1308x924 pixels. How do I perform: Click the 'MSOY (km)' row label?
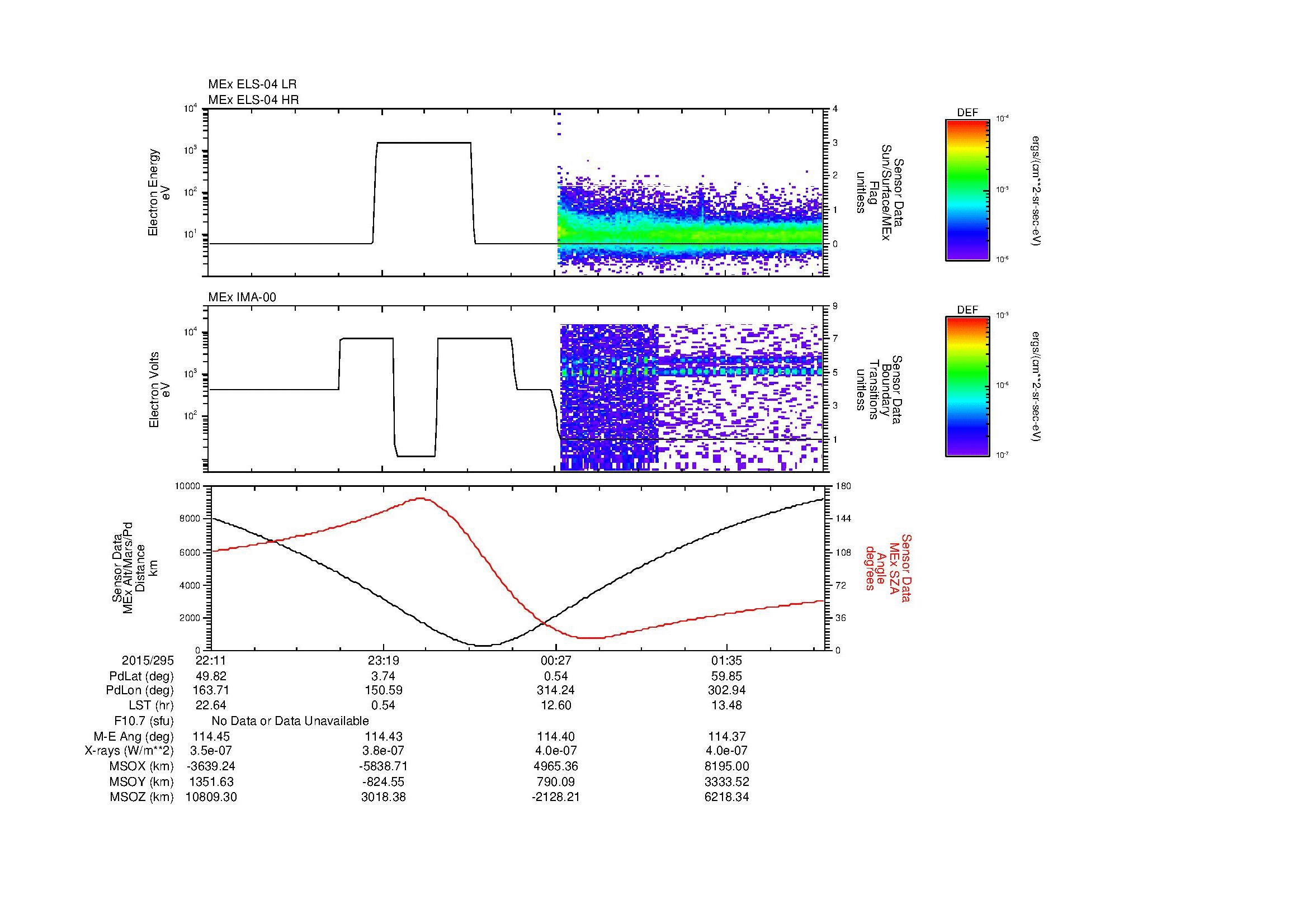[142, 781]
